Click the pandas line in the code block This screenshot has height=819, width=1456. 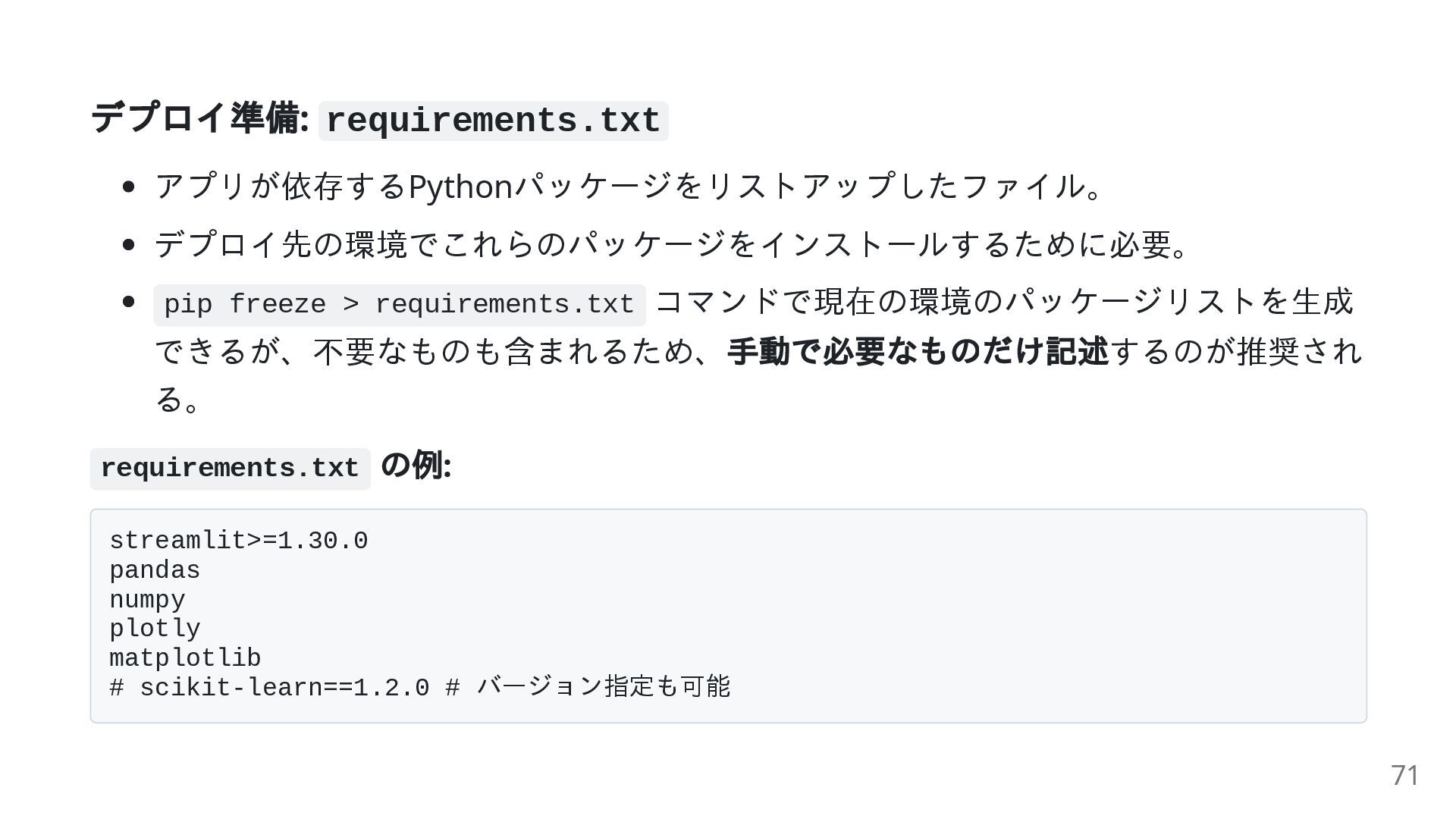[155, 571]
